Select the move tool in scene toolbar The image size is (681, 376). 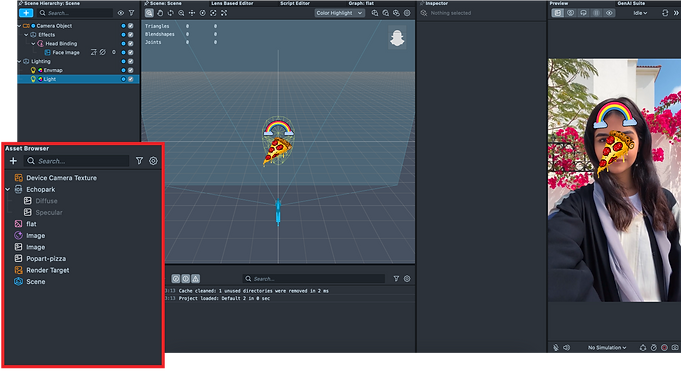coord(192,13)
